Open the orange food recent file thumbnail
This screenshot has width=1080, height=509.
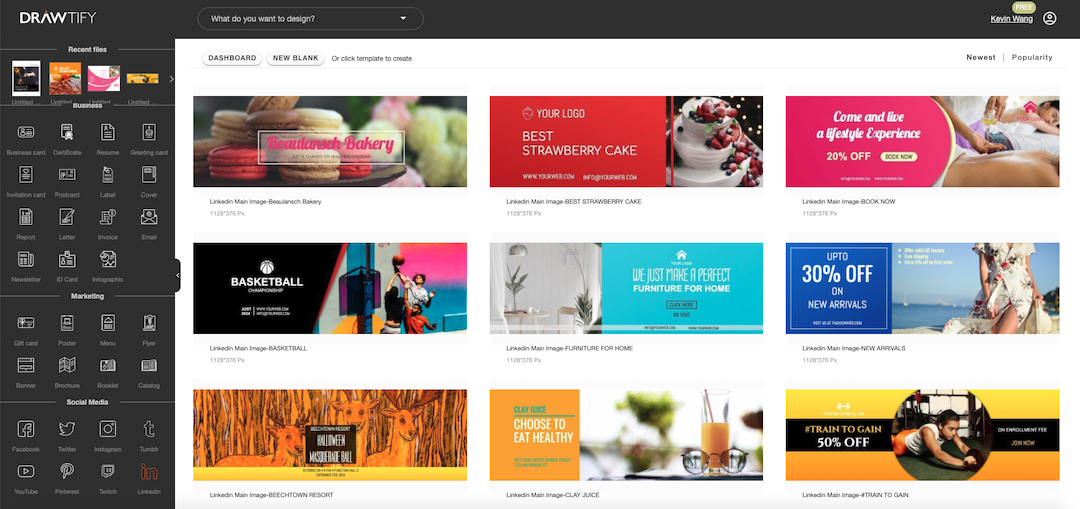pos(65,78)
